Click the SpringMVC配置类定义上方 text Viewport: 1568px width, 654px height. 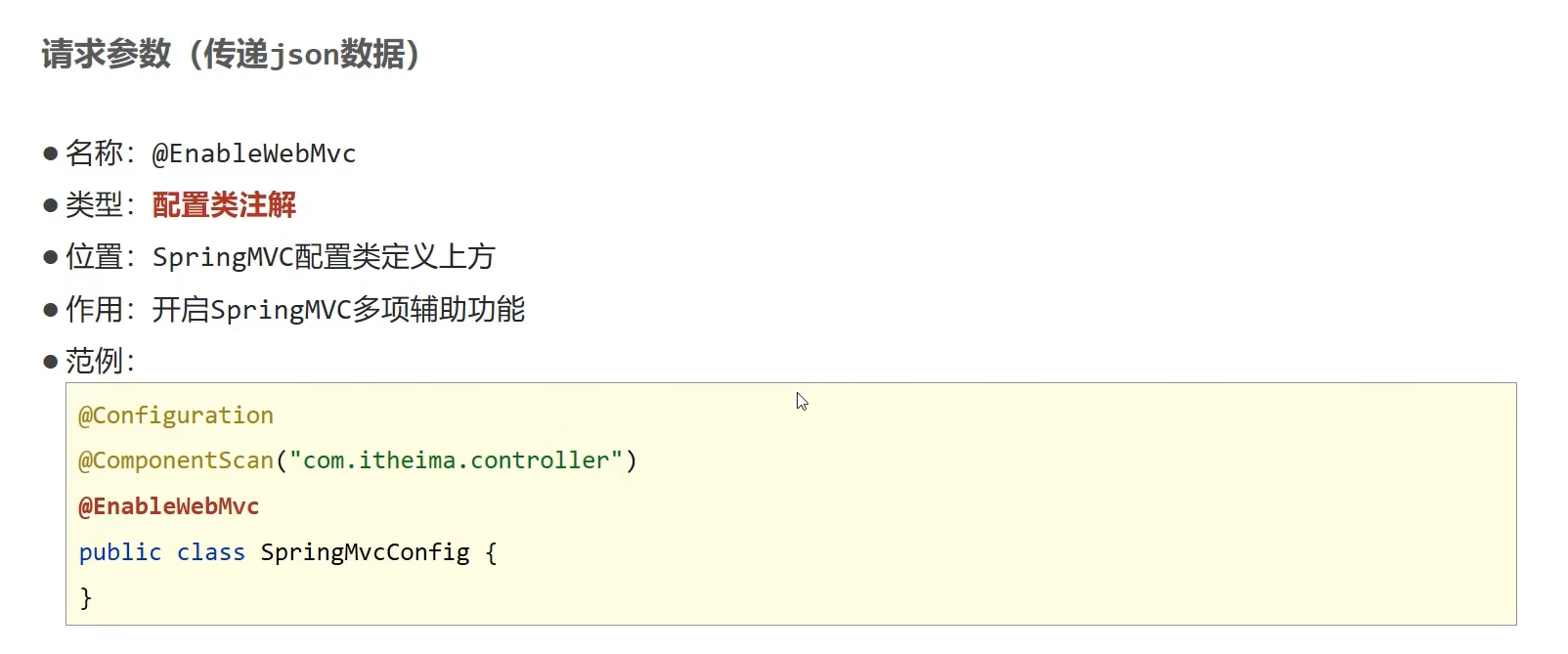point(324,257)
